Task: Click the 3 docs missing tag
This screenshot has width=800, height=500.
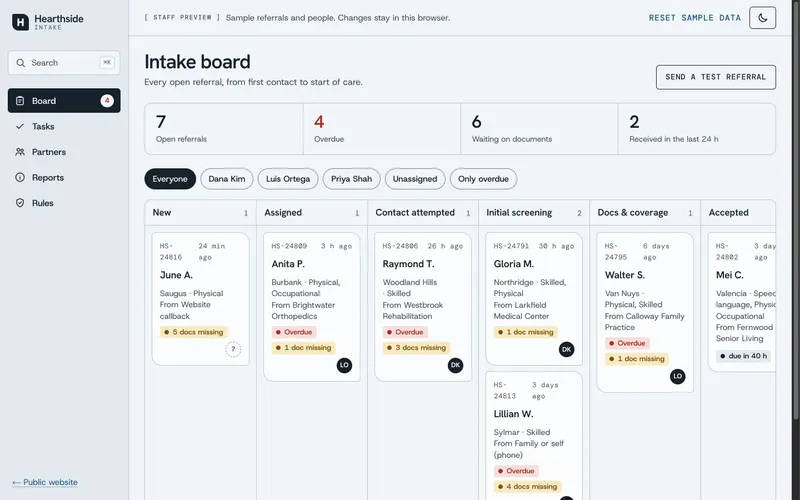Action: point(416,348)
